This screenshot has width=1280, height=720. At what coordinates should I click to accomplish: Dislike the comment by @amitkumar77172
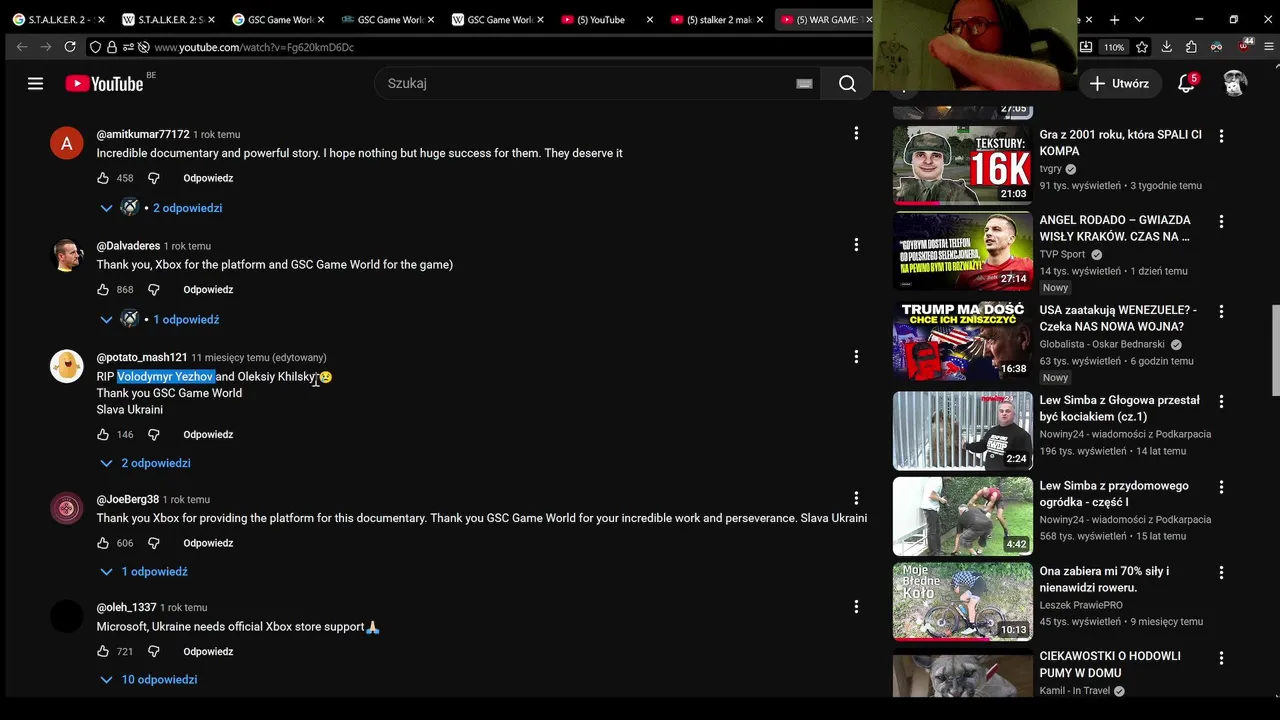[154, 178]
